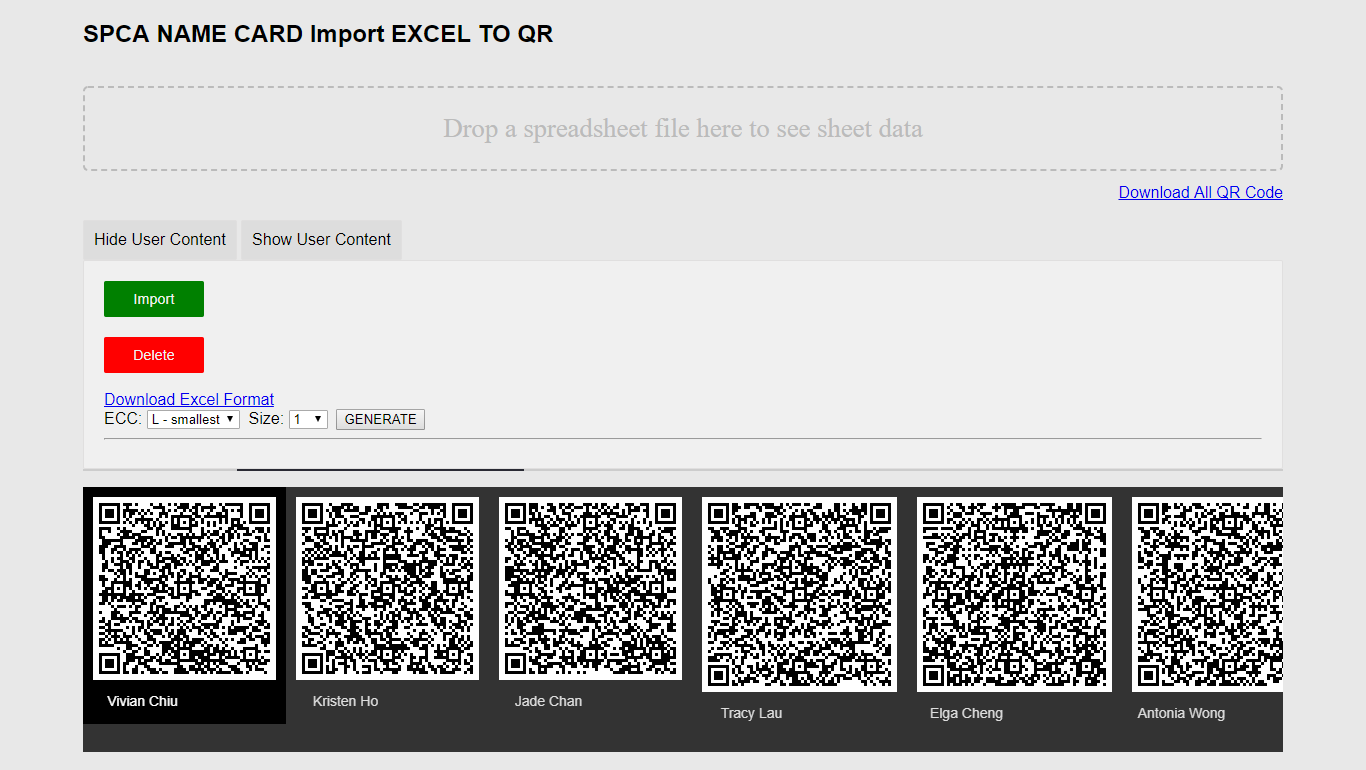Open the ECC level dropdown
Screen dimensions: 1366x770
tap(193, 420)
